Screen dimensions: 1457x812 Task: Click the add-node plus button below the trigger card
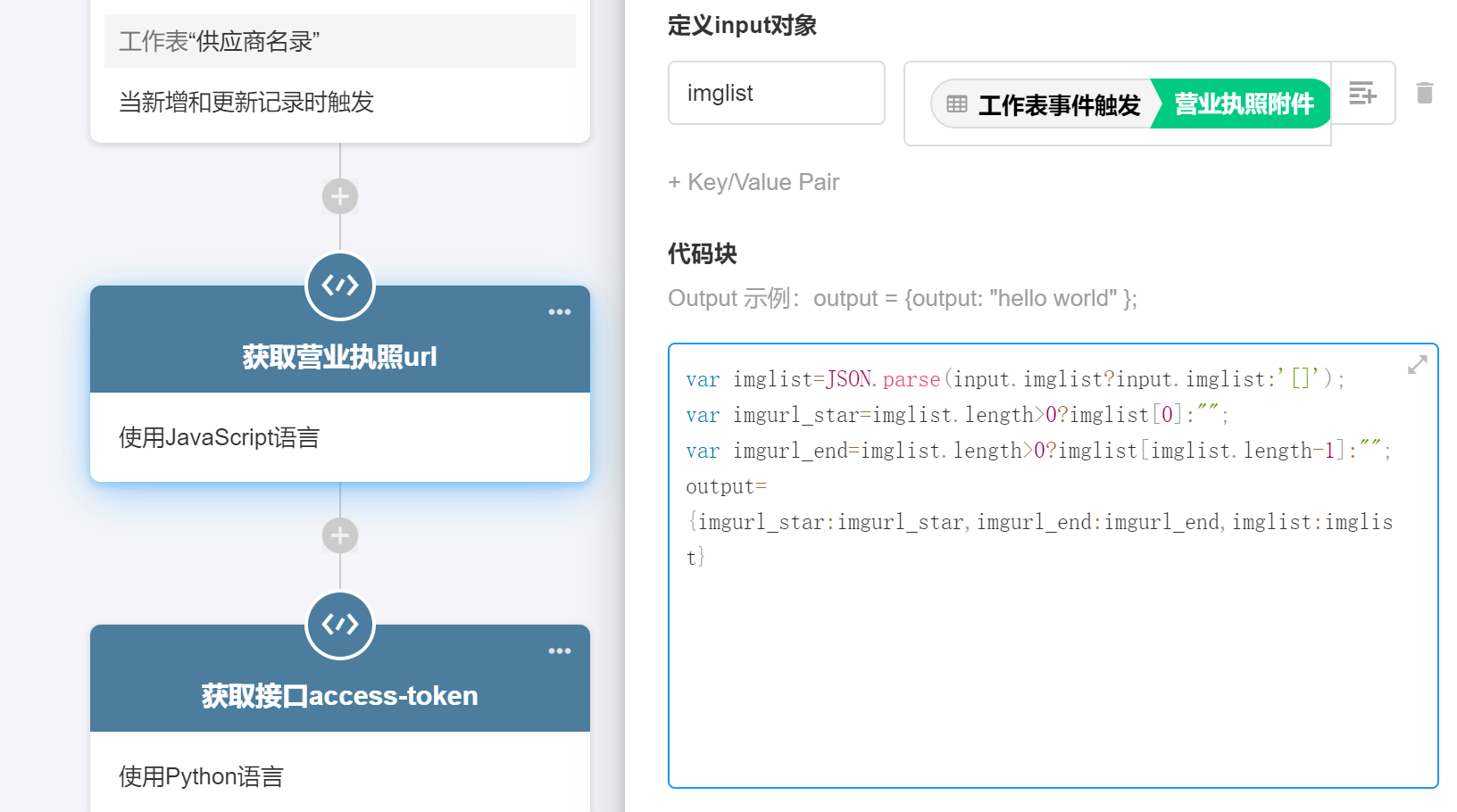click(x=340, y=196)
